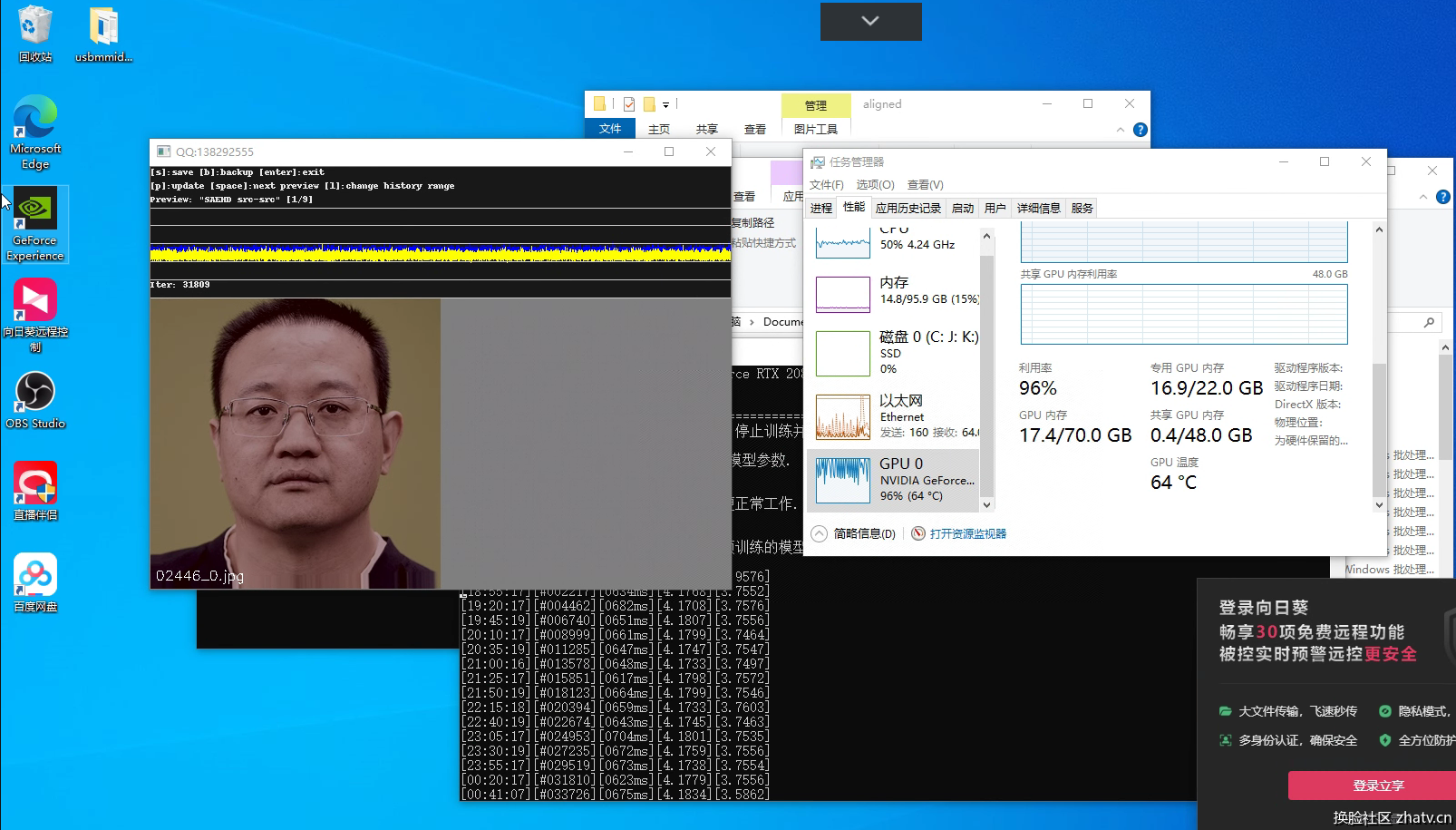Open the Recycle Bin desktop icon

click(35, 34)
